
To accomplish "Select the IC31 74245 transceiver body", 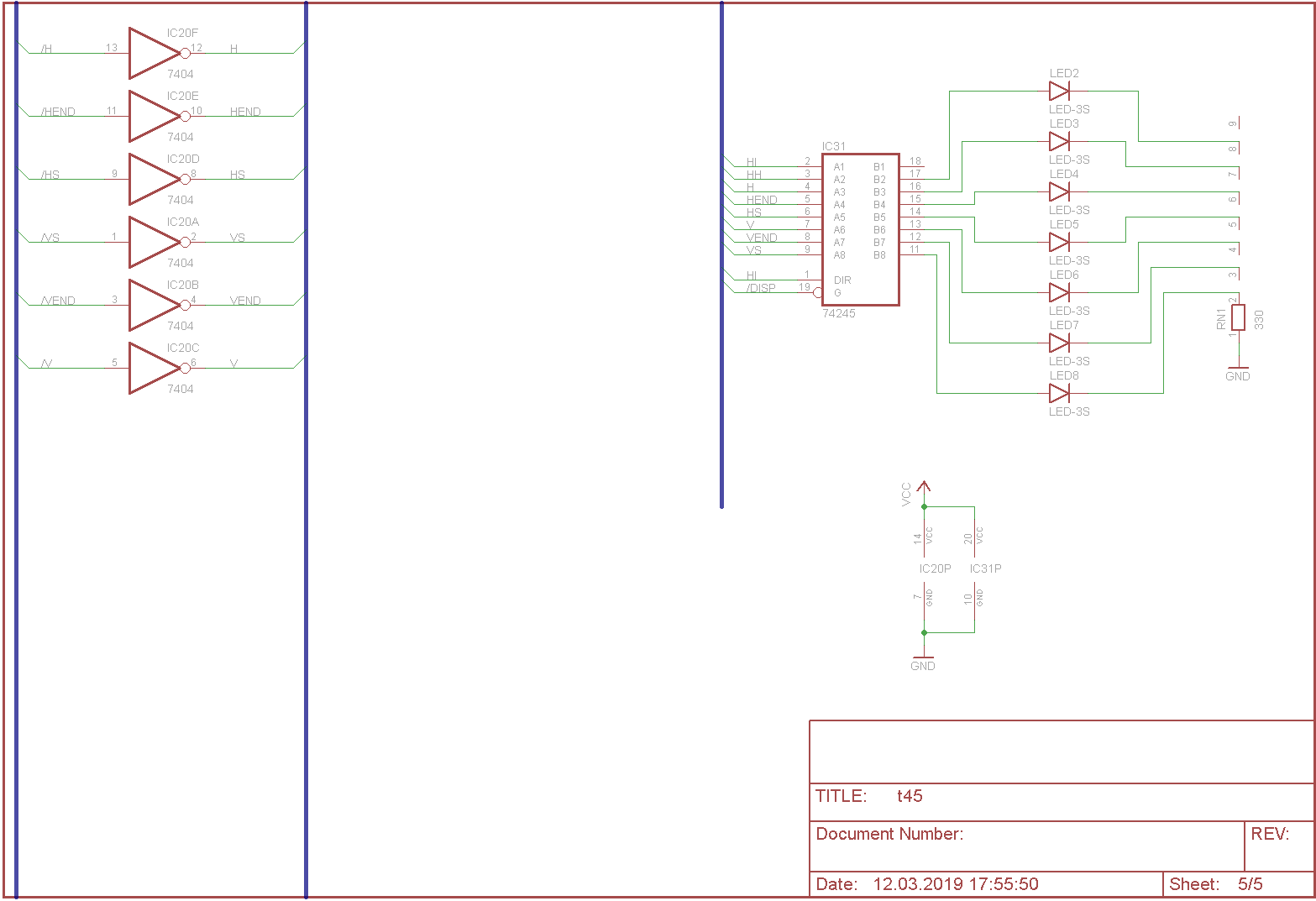I will [860, 229].
